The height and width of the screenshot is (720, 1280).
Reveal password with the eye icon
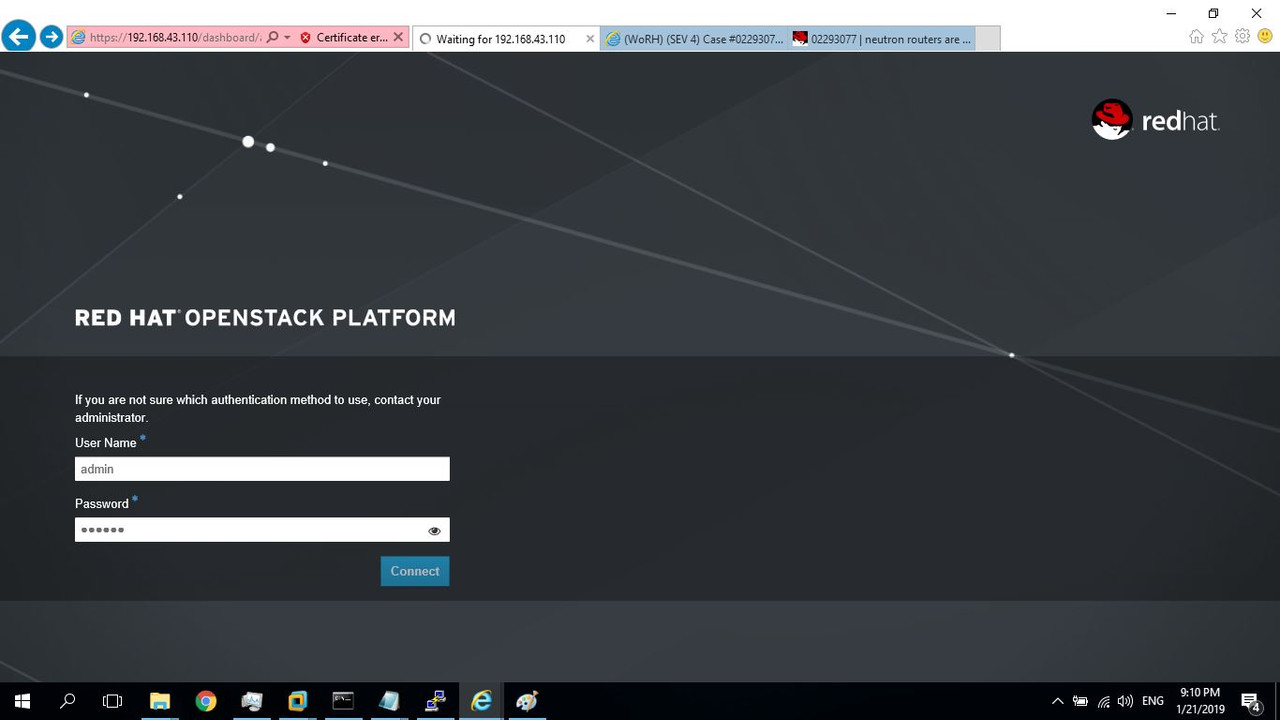434,531
